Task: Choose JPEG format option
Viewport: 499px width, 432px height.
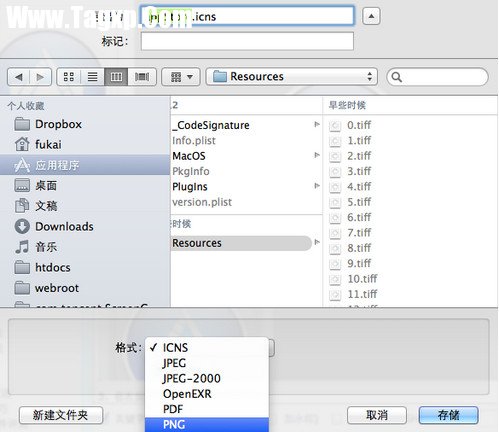Action: click(x=207, y=363)
